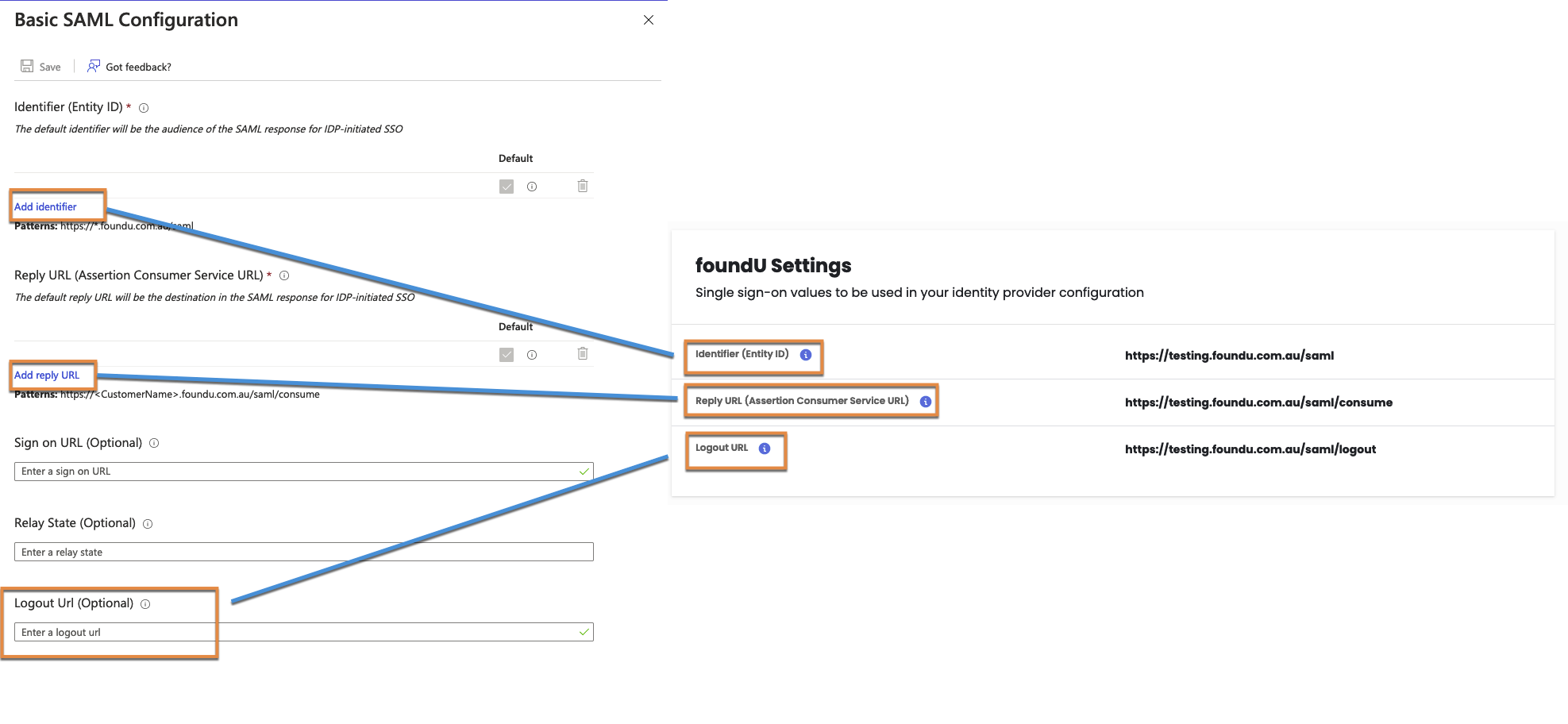
Task: Click foundU Reply URL blue info icon
Action: 926,402
